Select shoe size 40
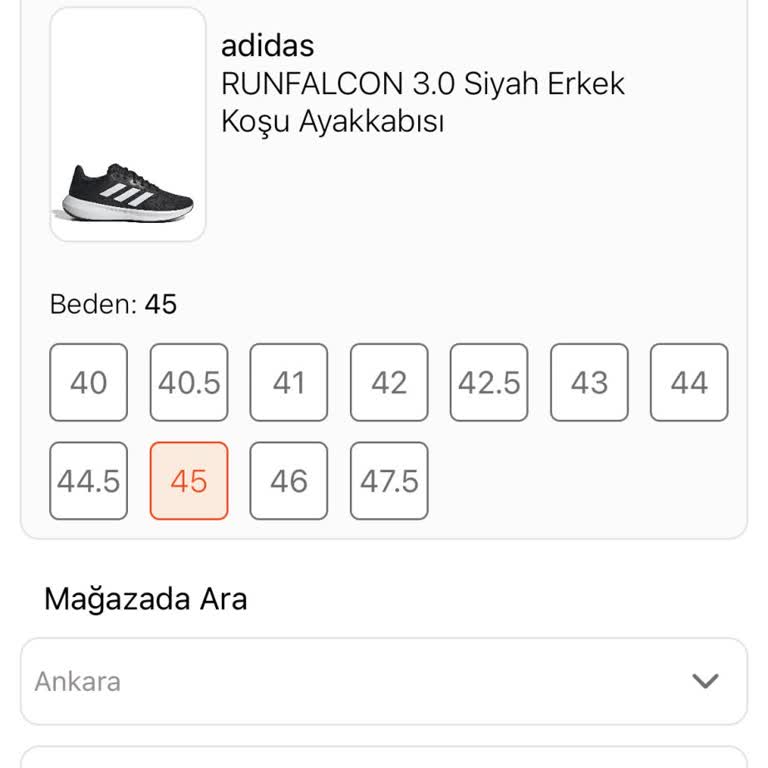 point(88,382)
